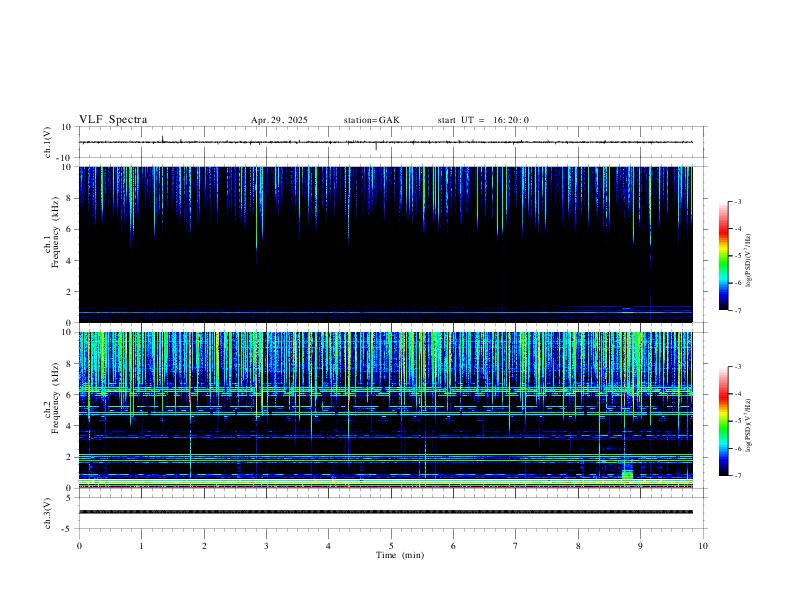Viewport: 792px width, 612px height.
Task: Click the upward spike in ch.1 waveform near 1.3 min
Action: pos(163,139)
